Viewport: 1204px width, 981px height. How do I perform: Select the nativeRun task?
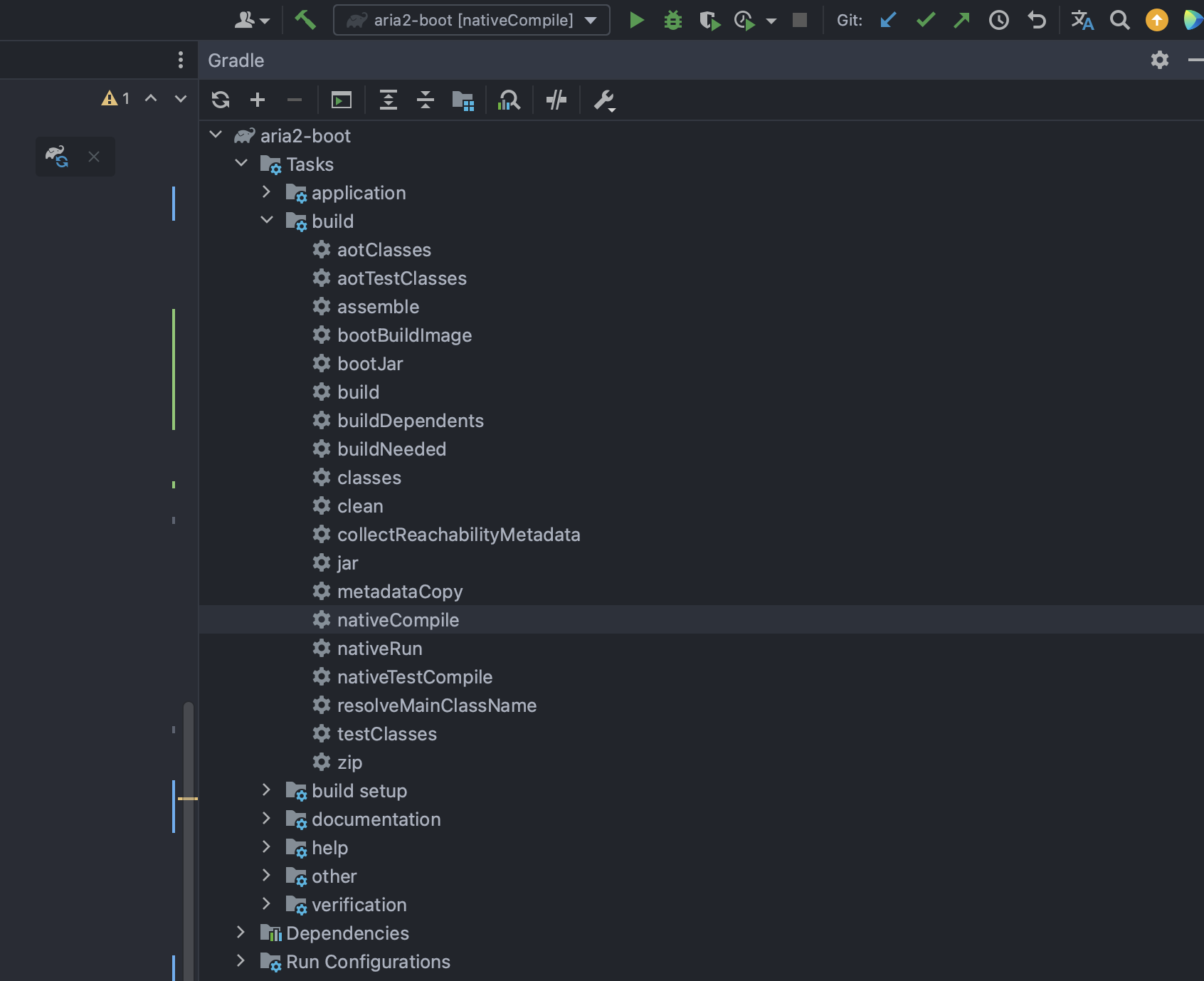380,649
